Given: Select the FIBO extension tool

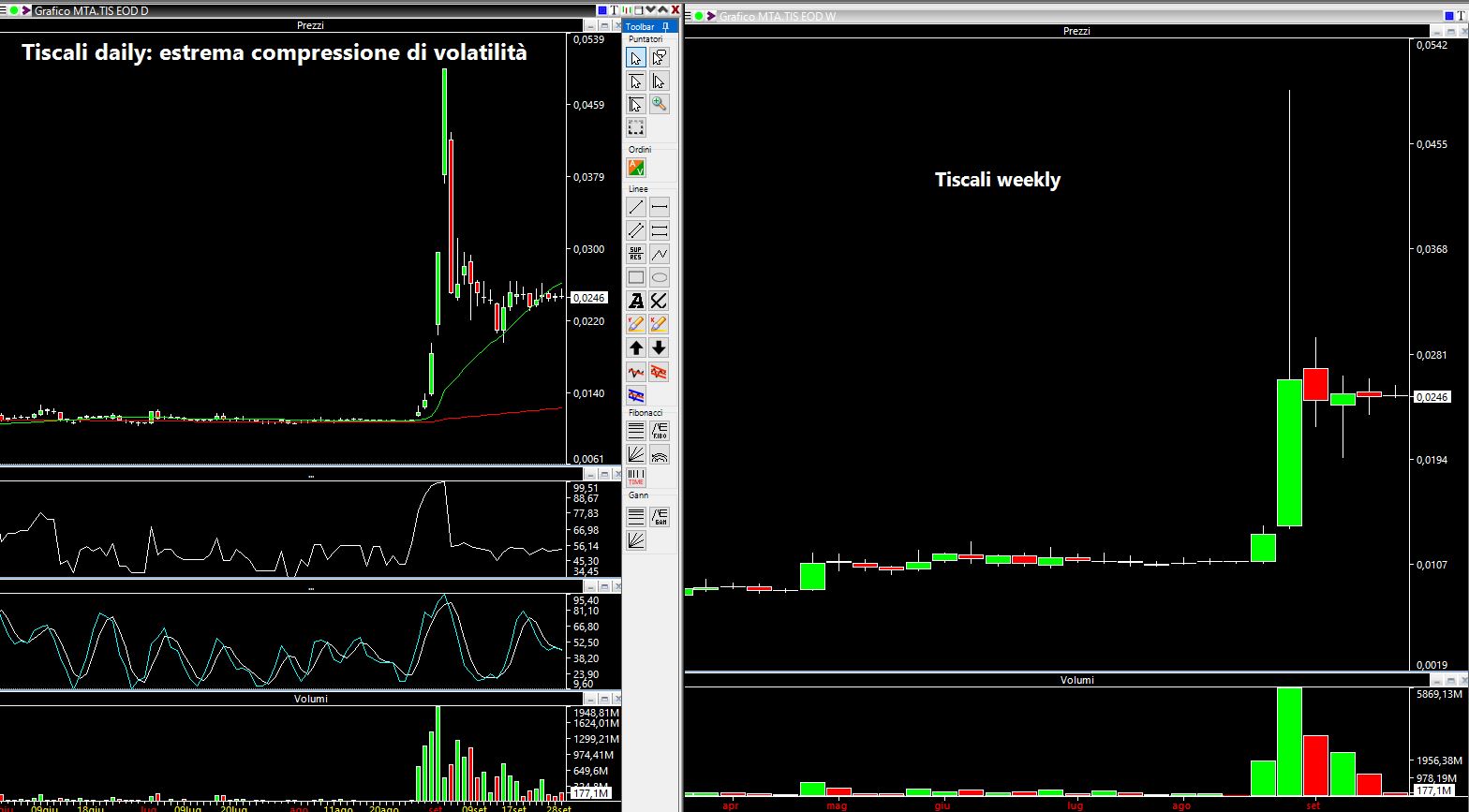Looking at the screenshot, I should [x=660, y=431].
